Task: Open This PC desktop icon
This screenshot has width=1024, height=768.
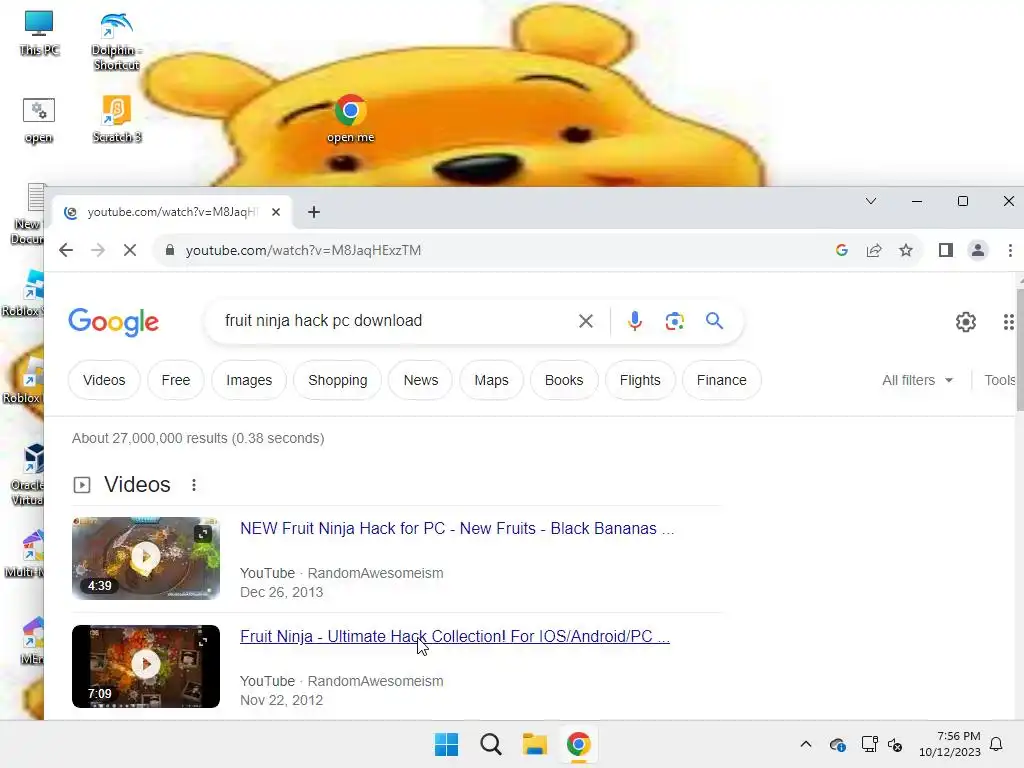Action: [x=39, y=33]
